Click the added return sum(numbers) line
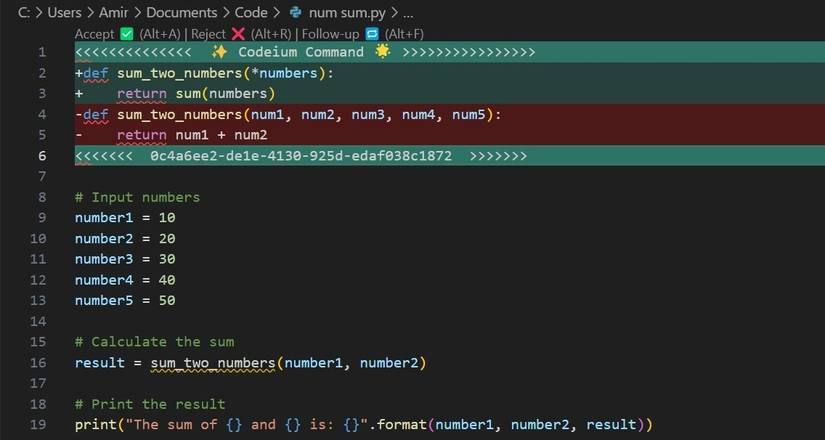This screenshot has width=825, height=440. (449, 94)
